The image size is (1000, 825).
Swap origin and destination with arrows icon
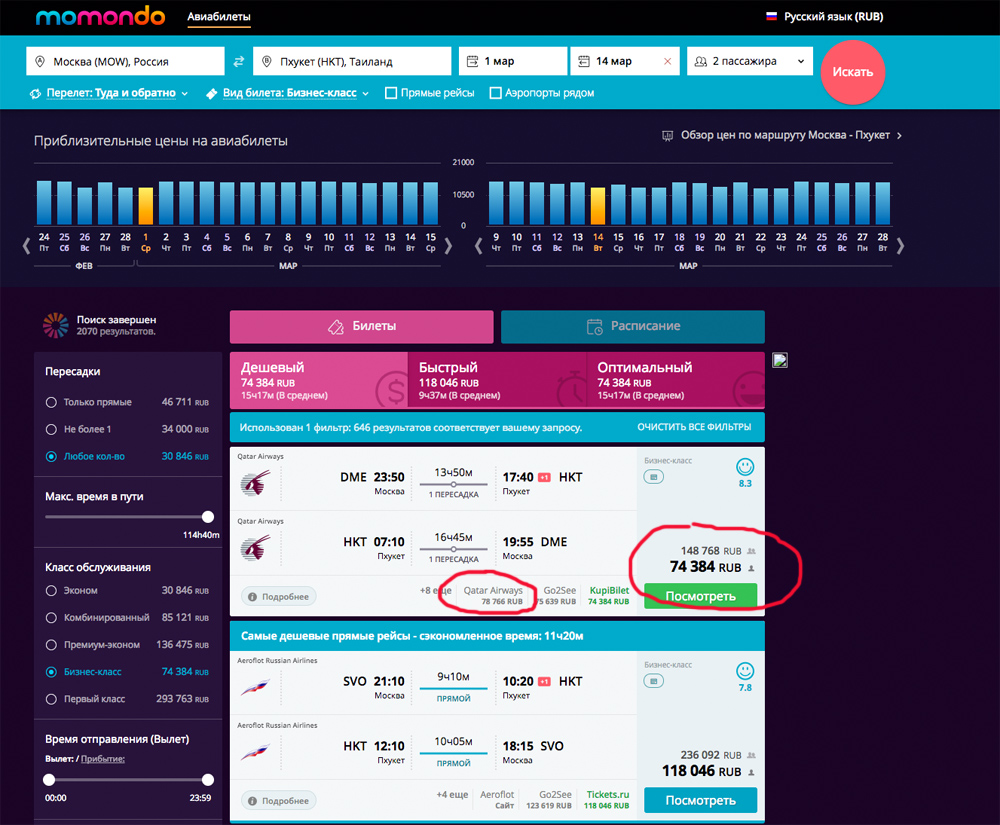pos(239,61)
